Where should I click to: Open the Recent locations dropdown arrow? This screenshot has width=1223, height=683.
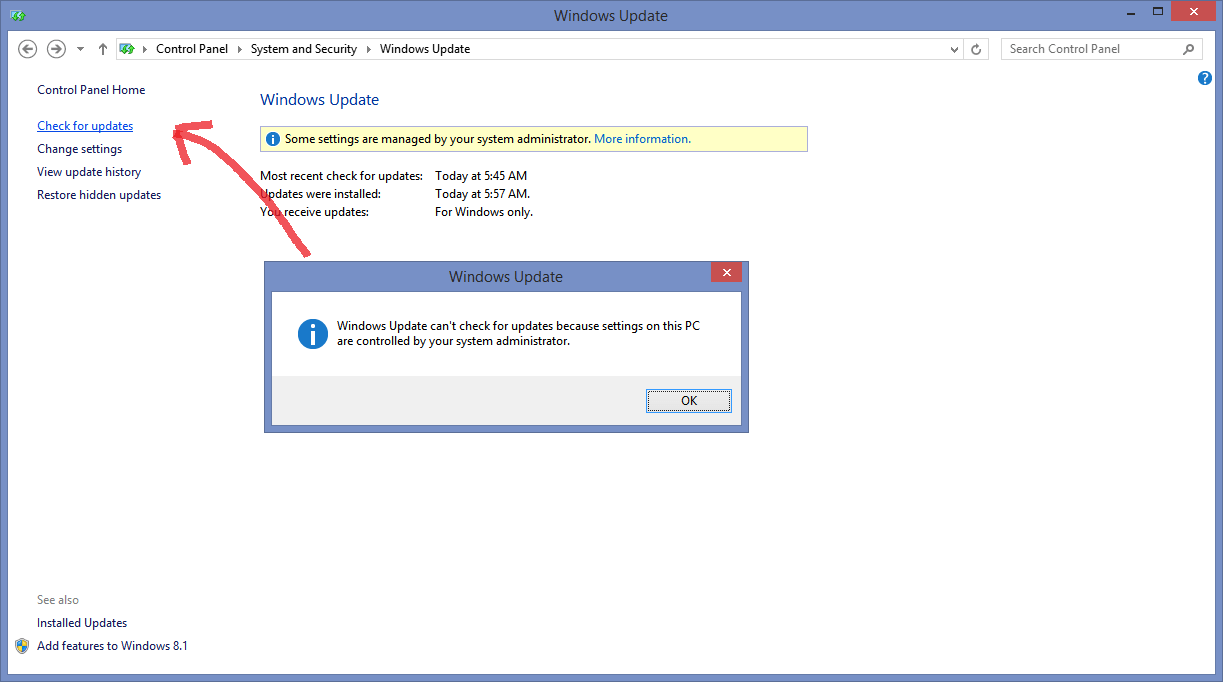pos(80,49)
